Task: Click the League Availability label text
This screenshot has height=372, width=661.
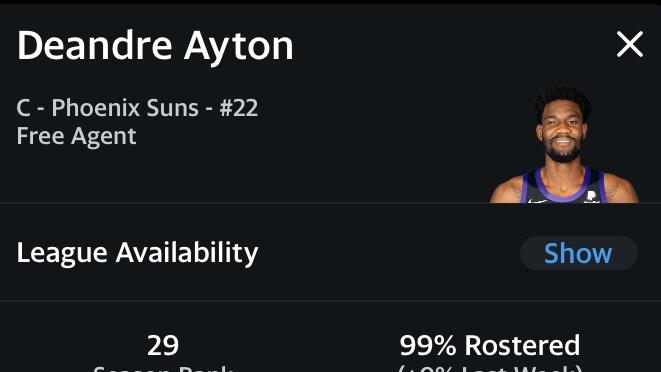Action: (137, 253)
